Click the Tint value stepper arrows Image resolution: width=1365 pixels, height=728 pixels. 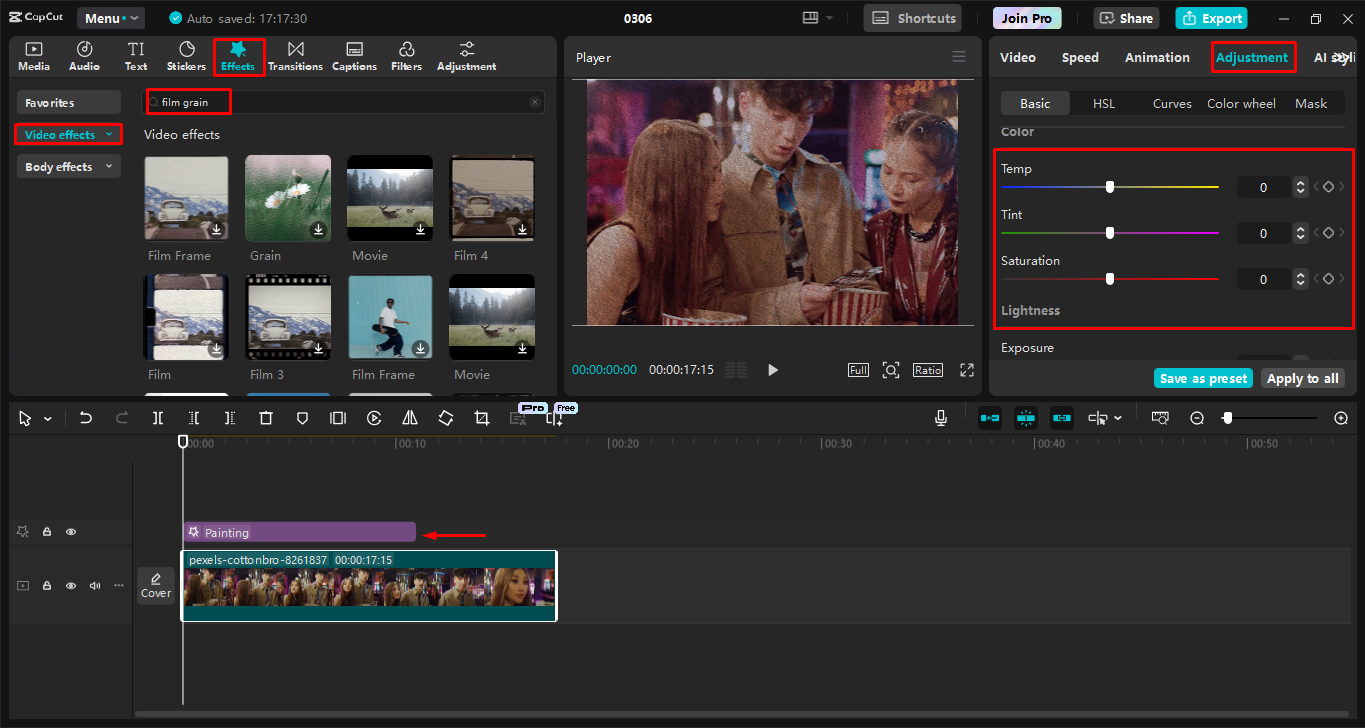click(x=1300, y=233)
